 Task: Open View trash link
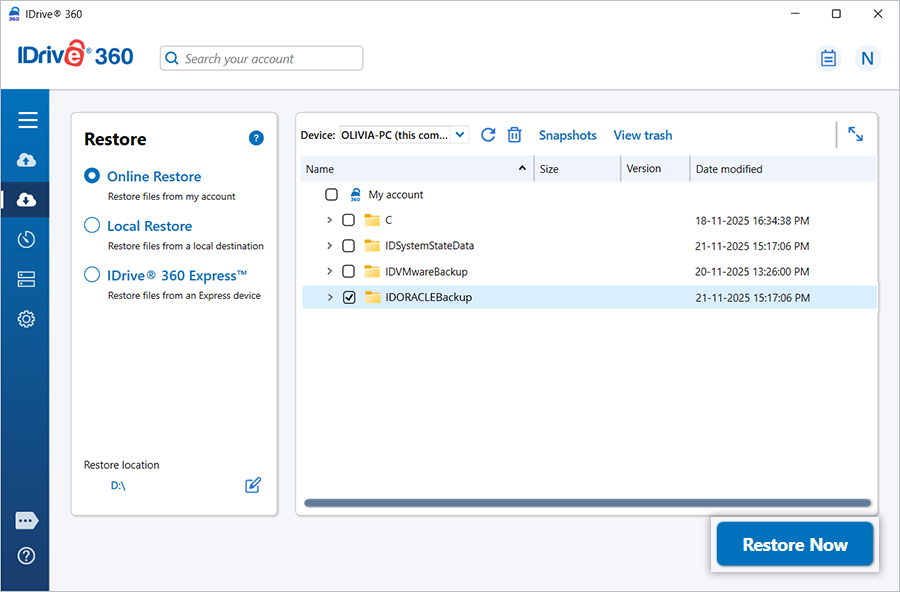point(642,135)
